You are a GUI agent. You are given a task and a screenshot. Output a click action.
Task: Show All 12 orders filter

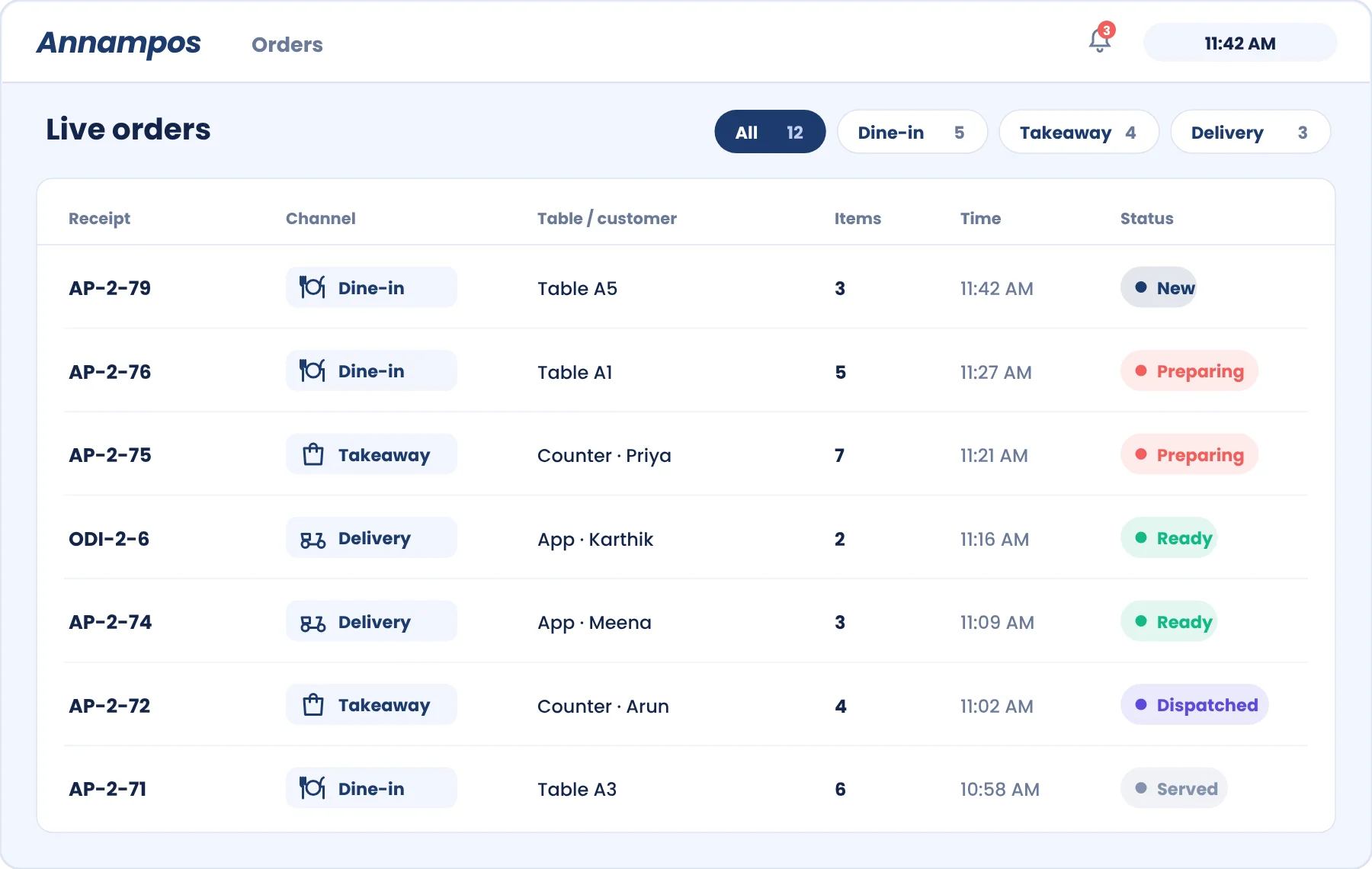coord(770,132)
